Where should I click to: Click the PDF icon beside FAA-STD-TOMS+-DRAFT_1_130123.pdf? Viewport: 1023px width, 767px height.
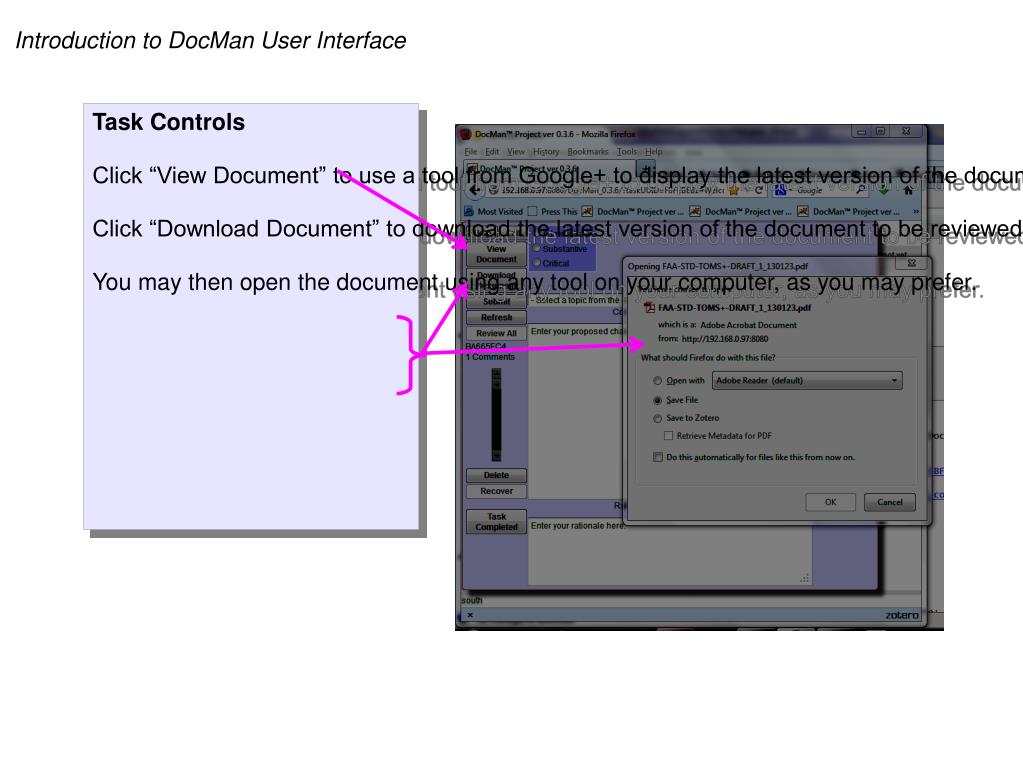(649, 308)
